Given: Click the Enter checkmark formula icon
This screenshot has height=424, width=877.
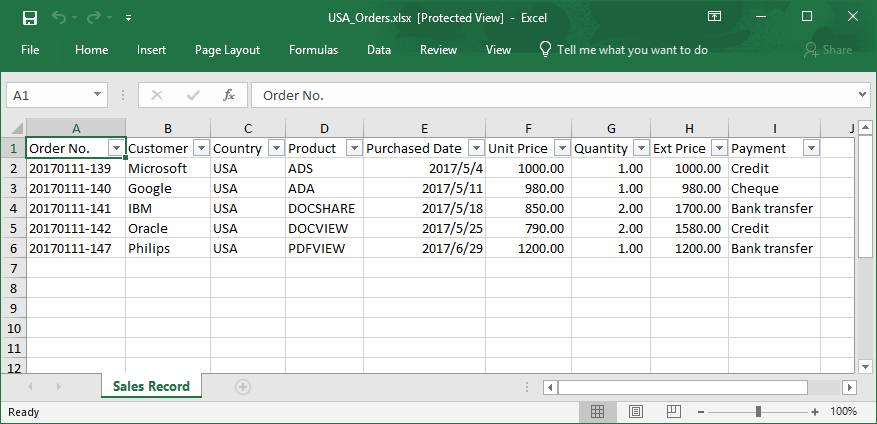Looking at the screenshot, I should coord(194,95).
